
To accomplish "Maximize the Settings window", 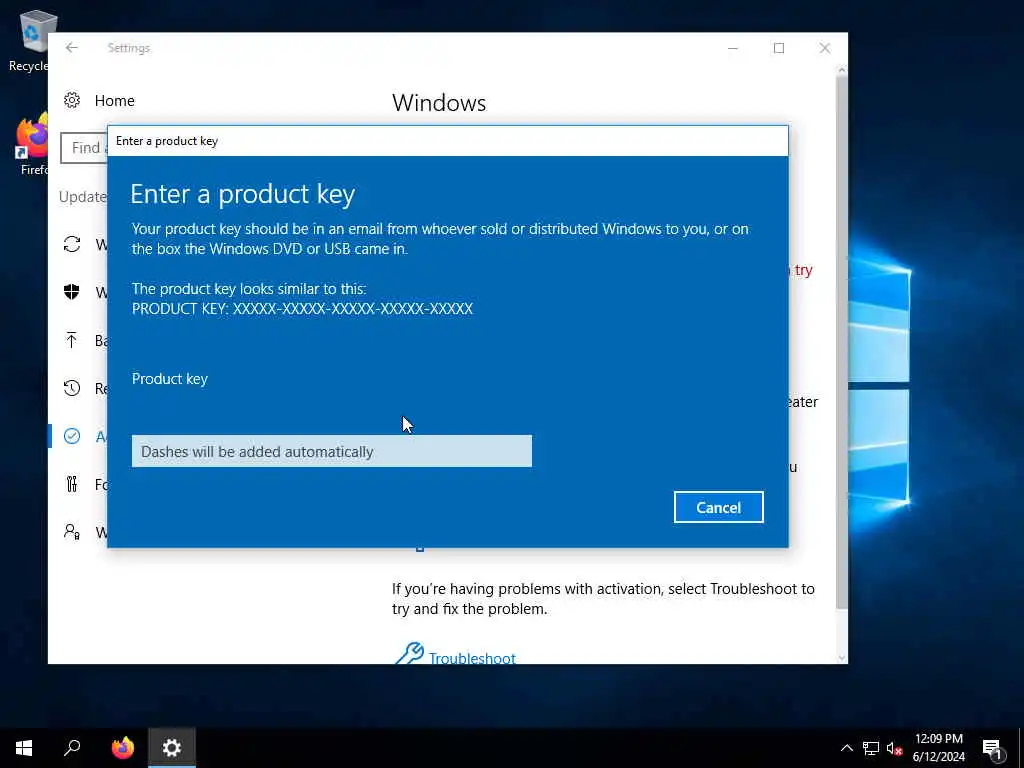I will click(778, 48).
